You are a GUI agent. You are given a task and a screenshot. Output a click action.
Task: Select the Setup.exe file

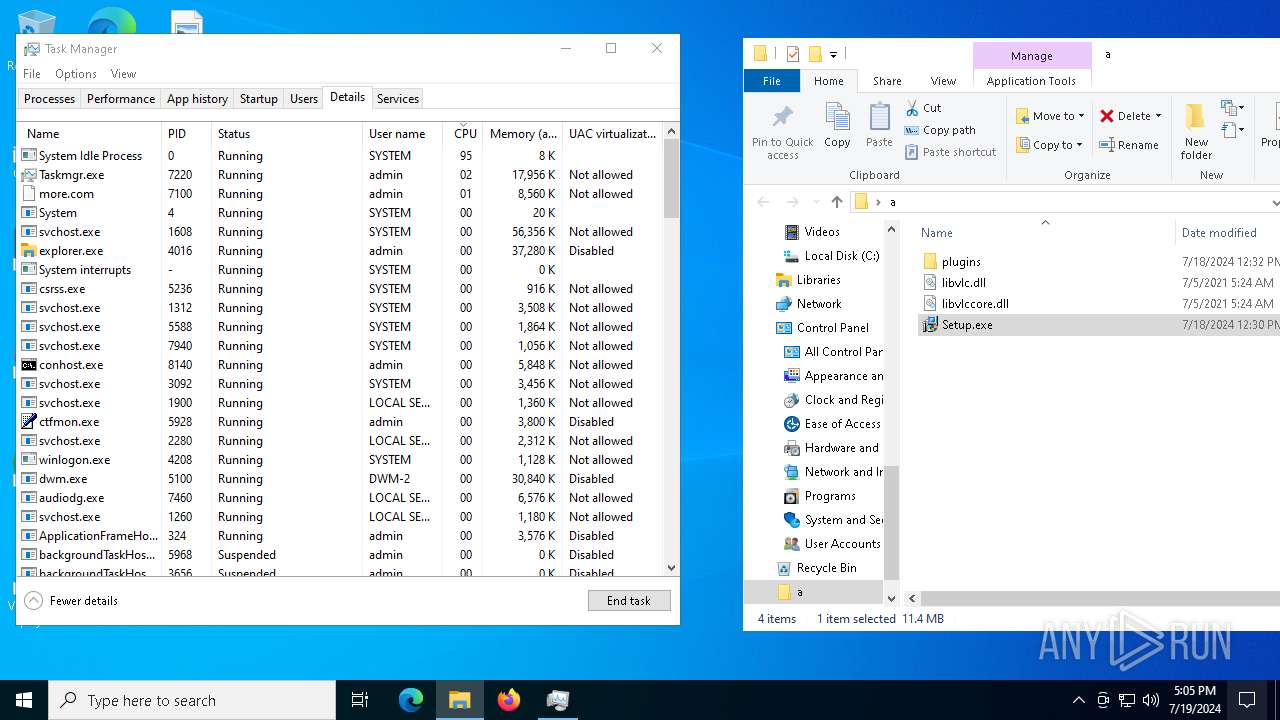pyautogui.click(x=1098, y=325)
